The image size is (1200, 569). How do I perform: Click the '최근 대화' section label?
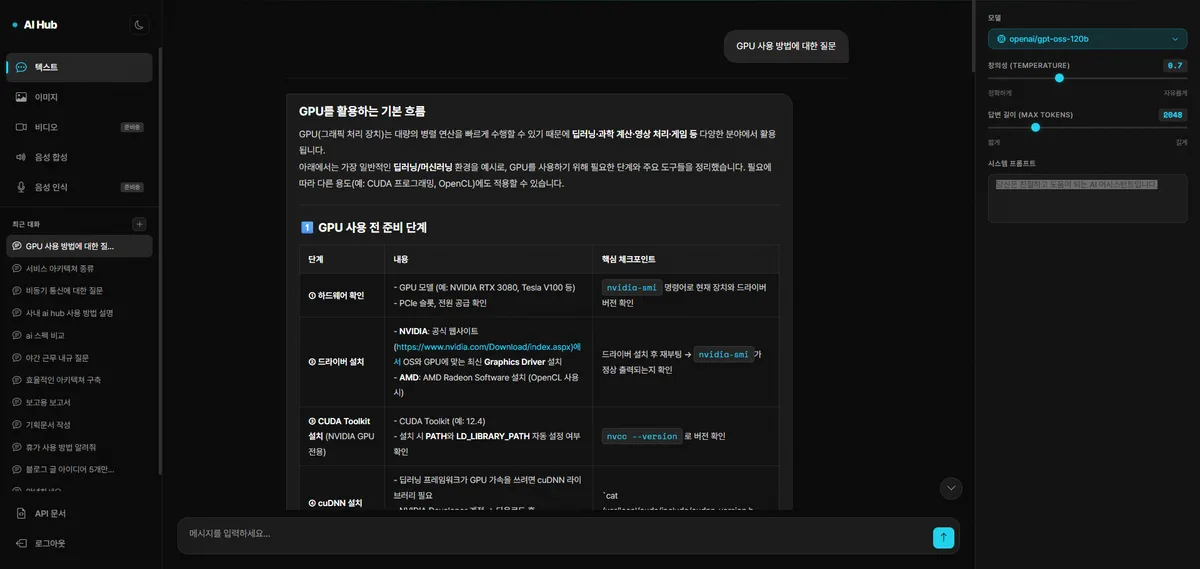pyautogui.click(x=26, y=224)
